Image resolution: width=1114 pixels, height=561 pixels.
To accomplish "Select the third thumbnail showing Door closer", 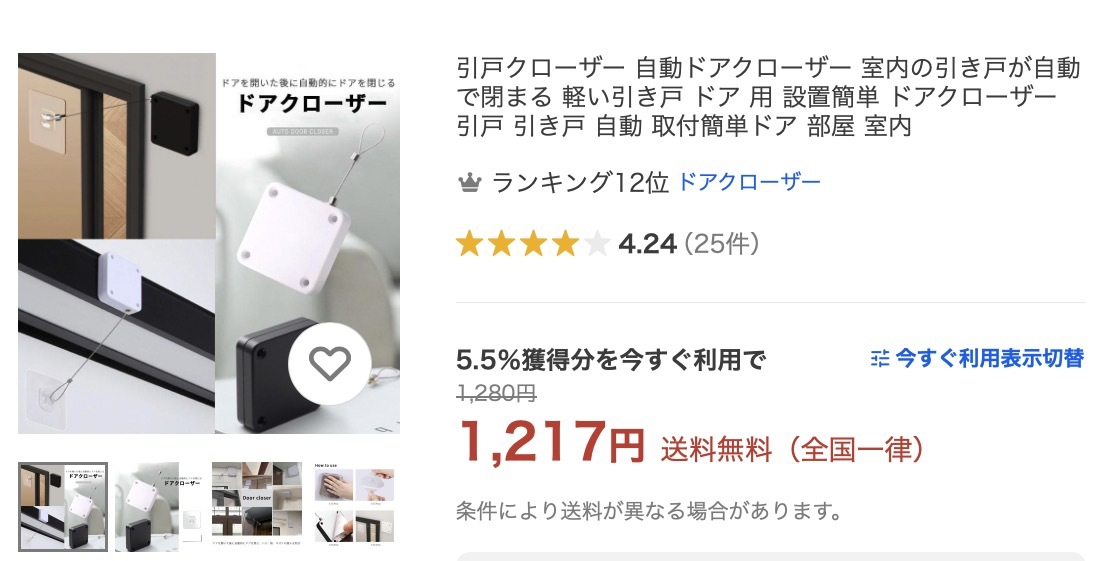I will coord(256,507).
